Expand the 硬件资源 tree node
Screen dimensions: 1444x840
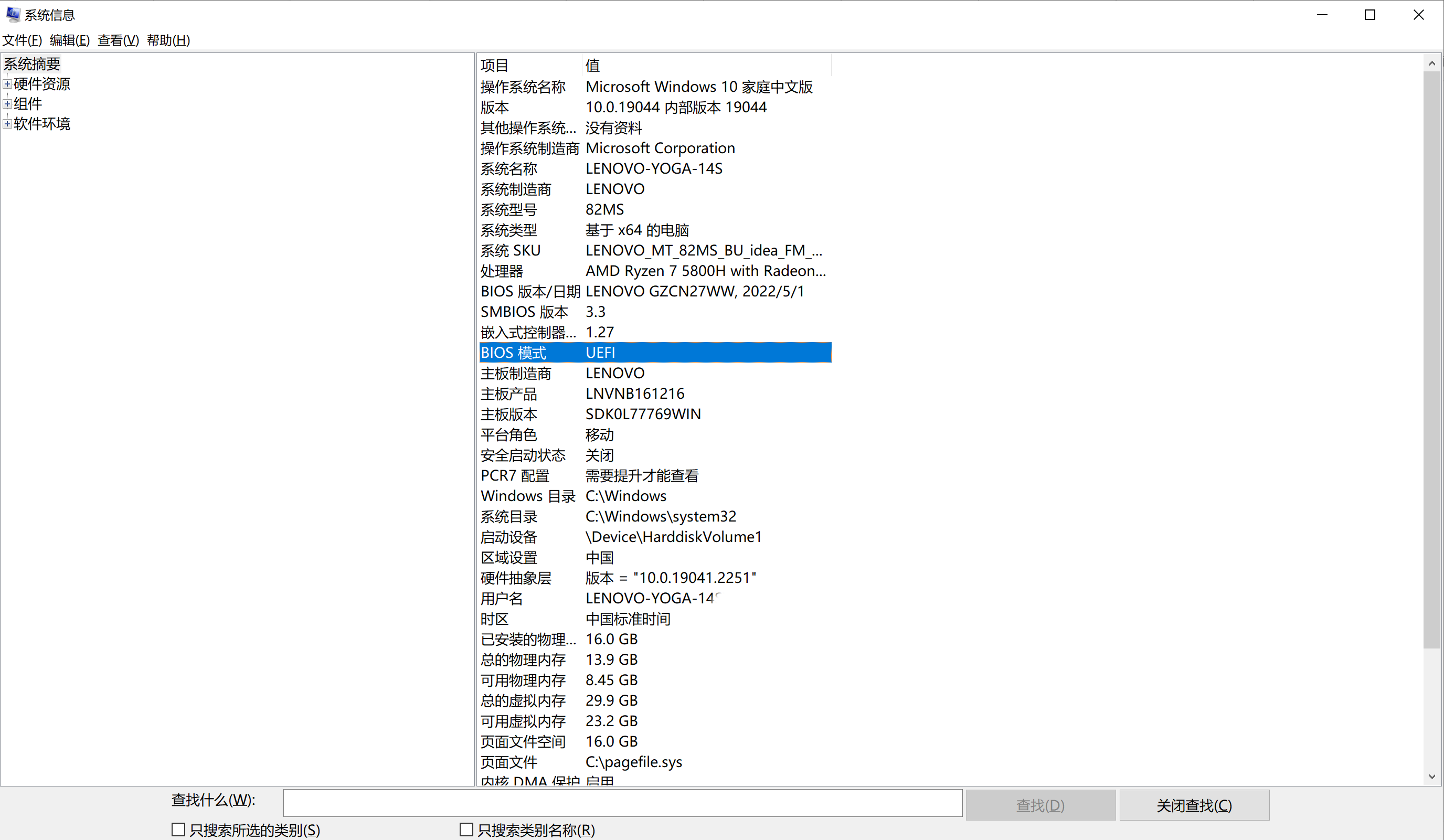pyautogui.click(x=6, y=83)
